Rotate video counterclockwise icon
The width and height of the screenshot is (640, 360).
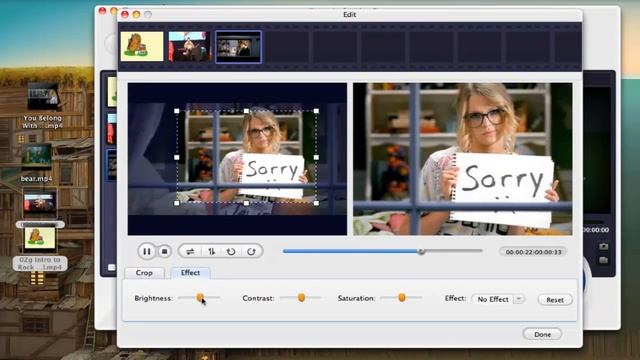231,251
